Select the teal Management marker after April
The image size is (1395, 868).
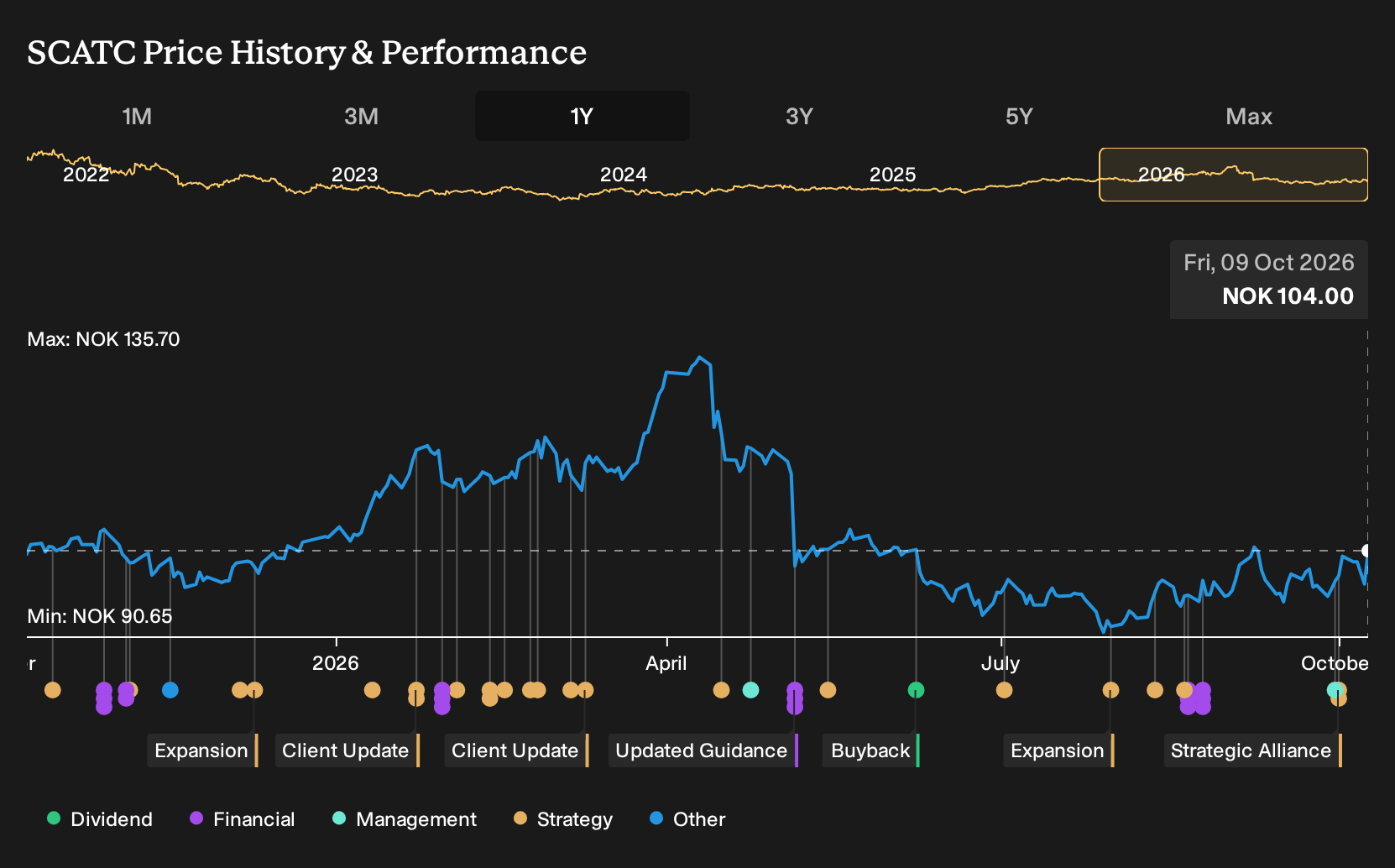point(751,690)
